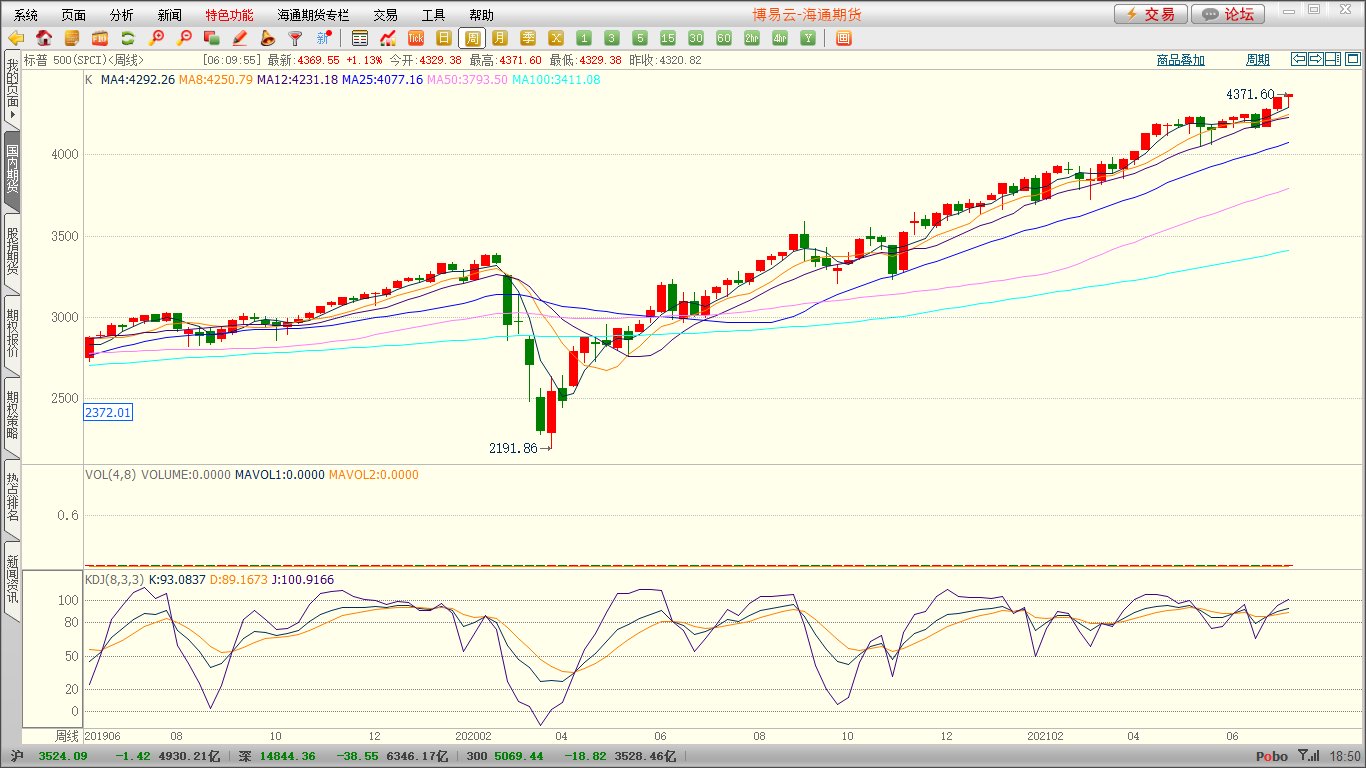
Task: Open the F10 info icon
Action: (100, 38)
